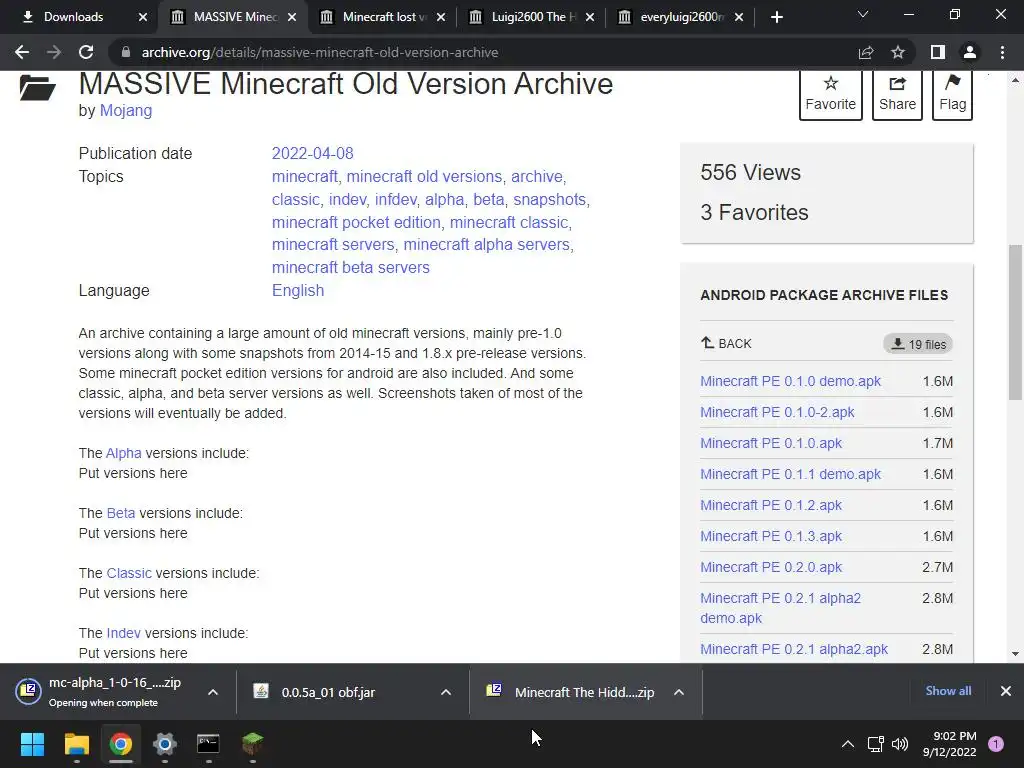This screenshot has width=1024, height=768.
Task: Download Minecraft PE 0.1.0 demo.apk
Action: point(790,381)
